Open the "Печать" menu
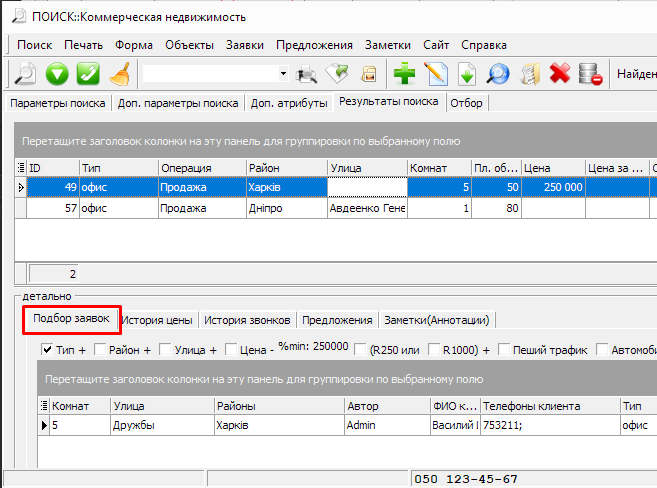657x488 pixels. (x=83, y=45)
